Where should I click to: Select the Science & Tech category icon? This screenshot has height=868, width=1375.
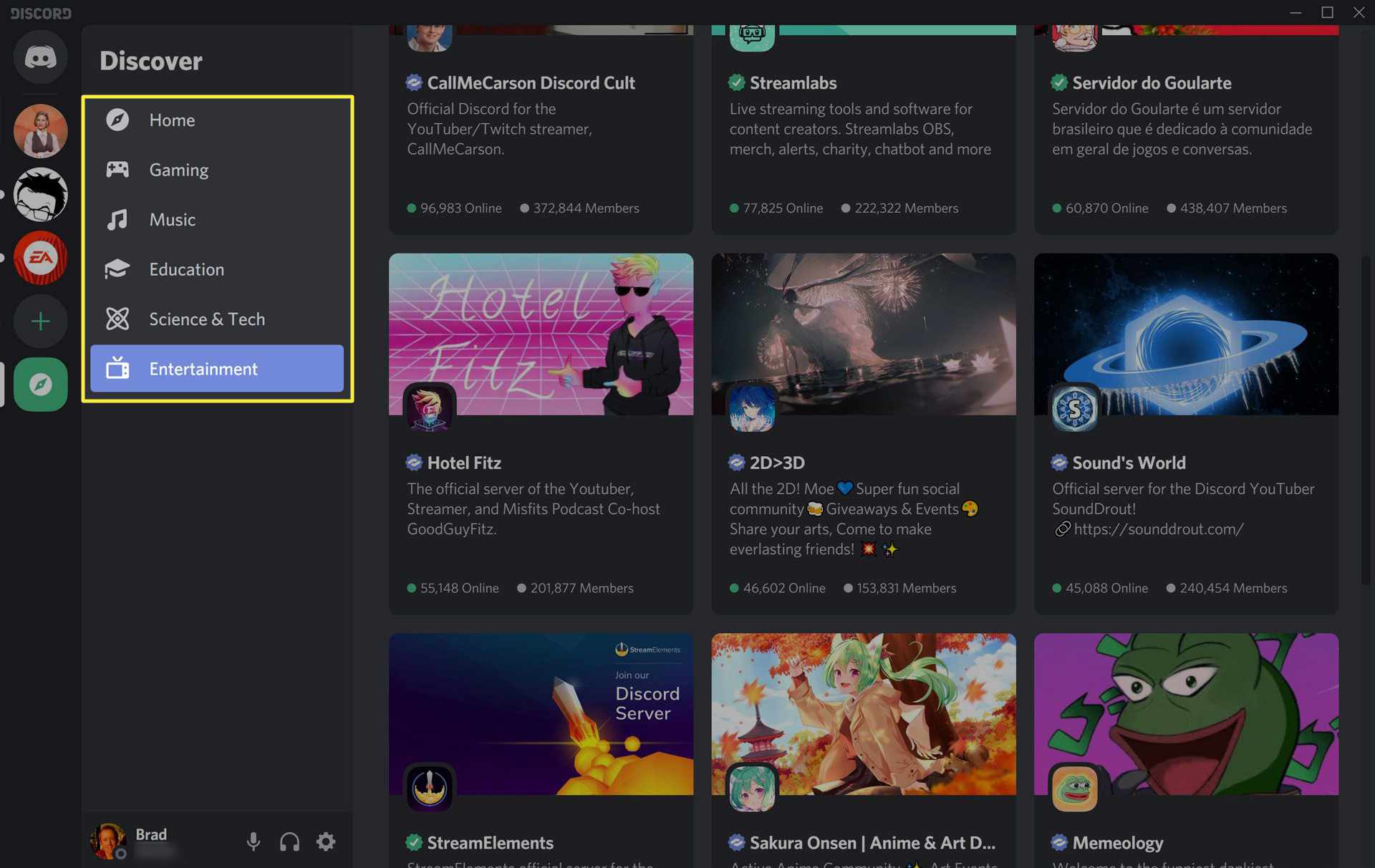(118, 318)
